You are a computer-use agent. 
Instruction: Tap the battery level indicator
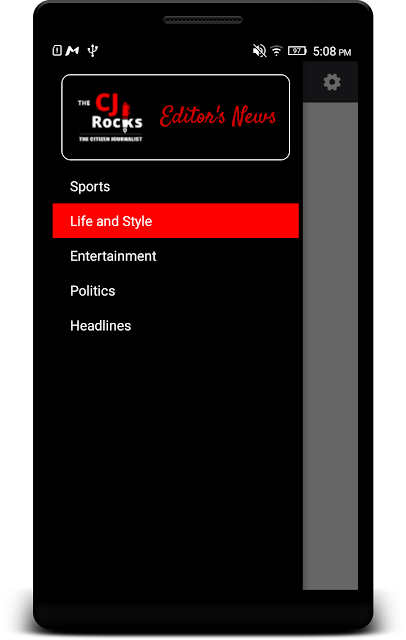[297, 51]
